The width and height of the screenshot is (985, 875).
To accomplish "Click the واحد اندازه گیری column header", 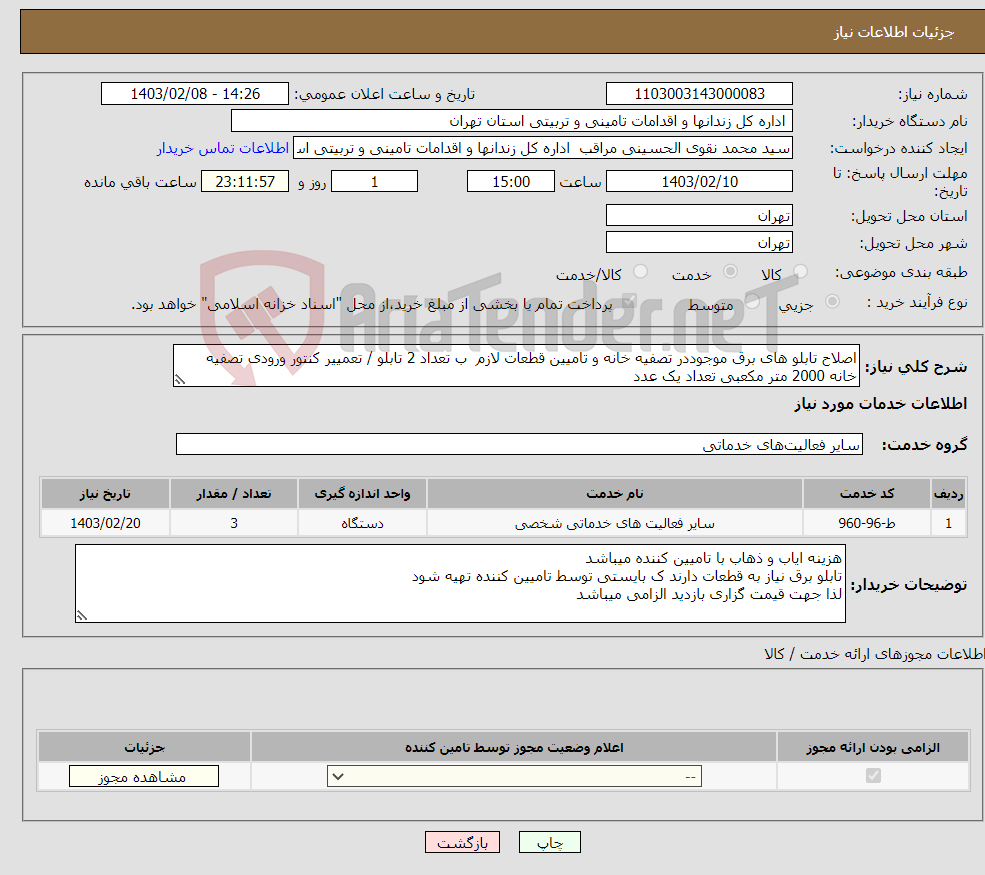I will point(362,494).
